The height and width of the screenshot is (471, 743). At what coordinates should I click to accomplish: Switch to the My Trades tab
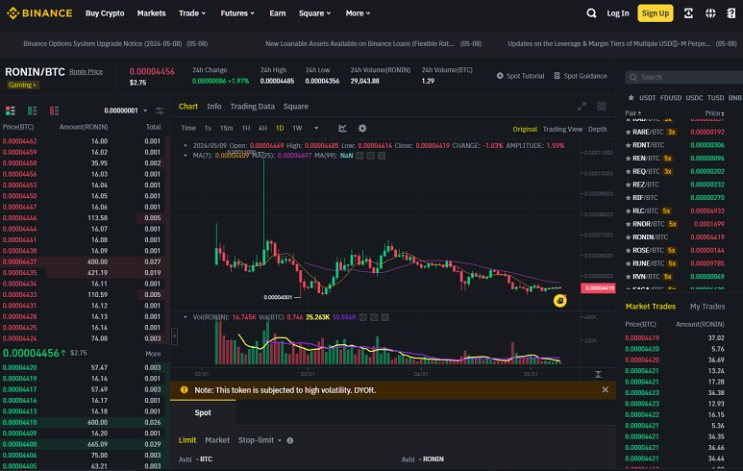(707, 307)
